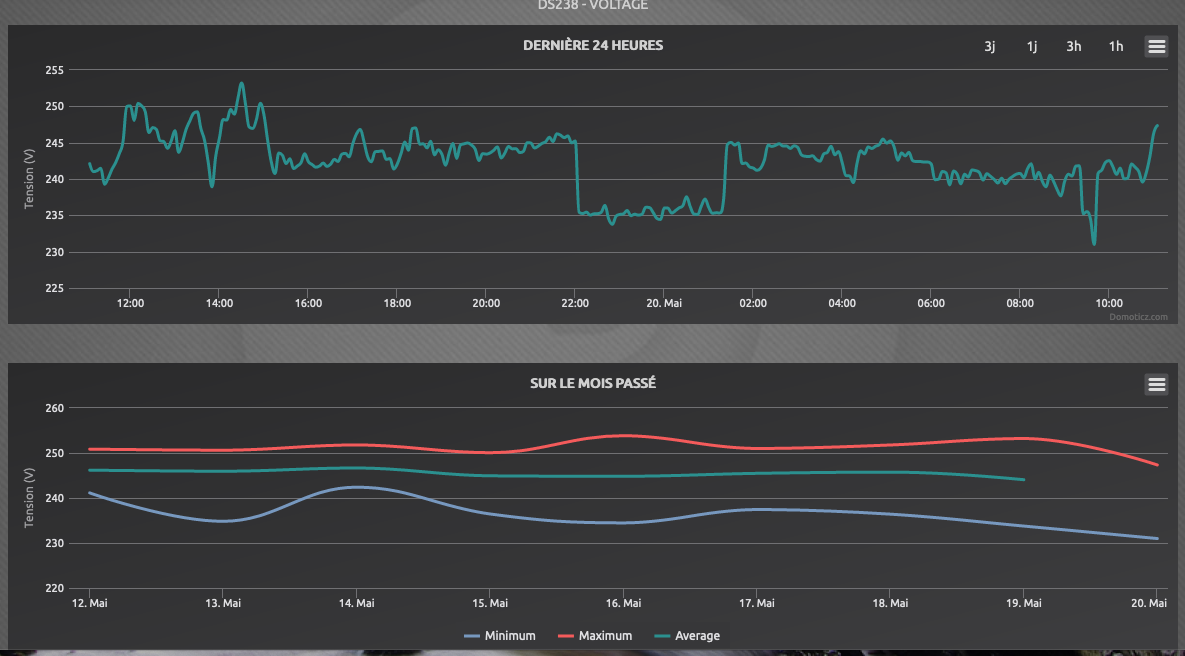
Task: Switch to the 1h zoom range
Action: click(1116, 46)
